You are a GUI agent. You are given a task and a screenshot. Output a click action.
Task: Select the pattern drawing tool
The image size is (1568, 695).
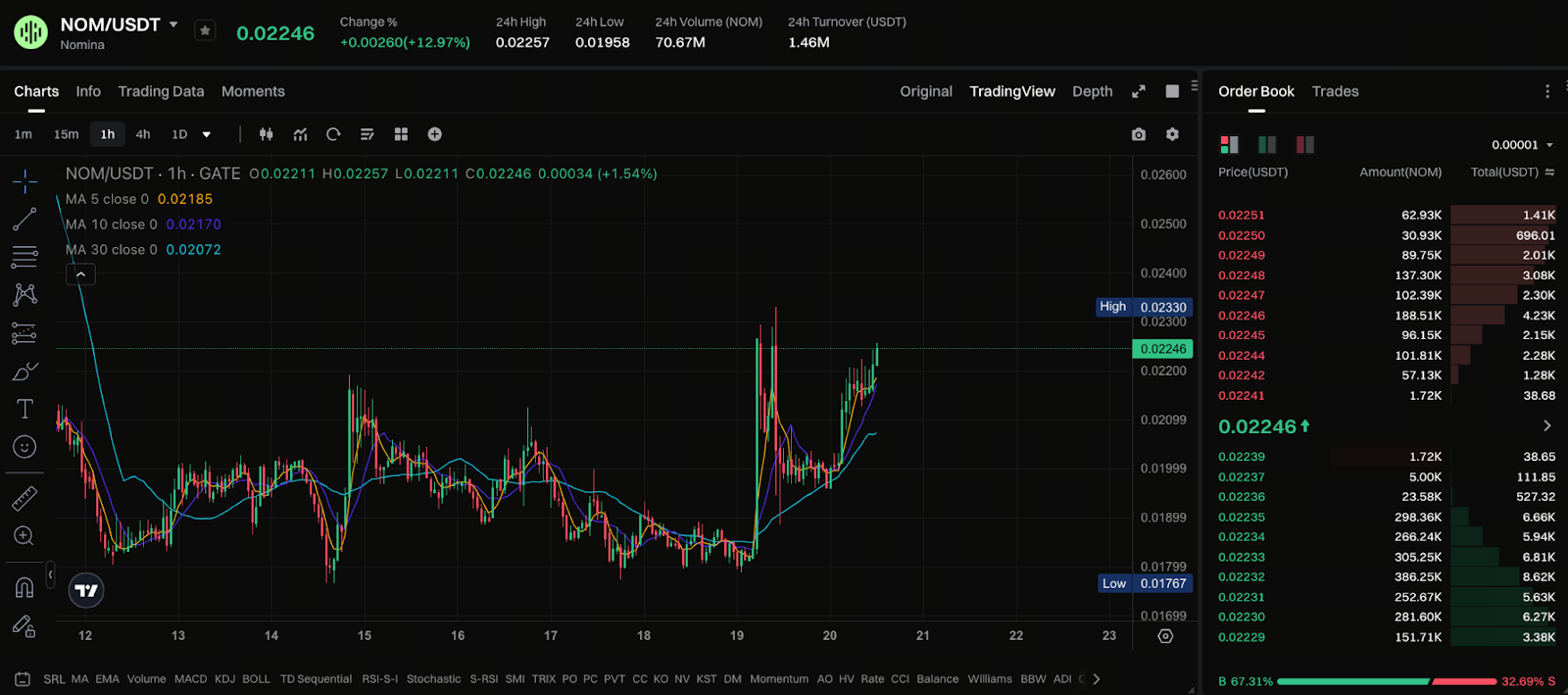point(24,295)
